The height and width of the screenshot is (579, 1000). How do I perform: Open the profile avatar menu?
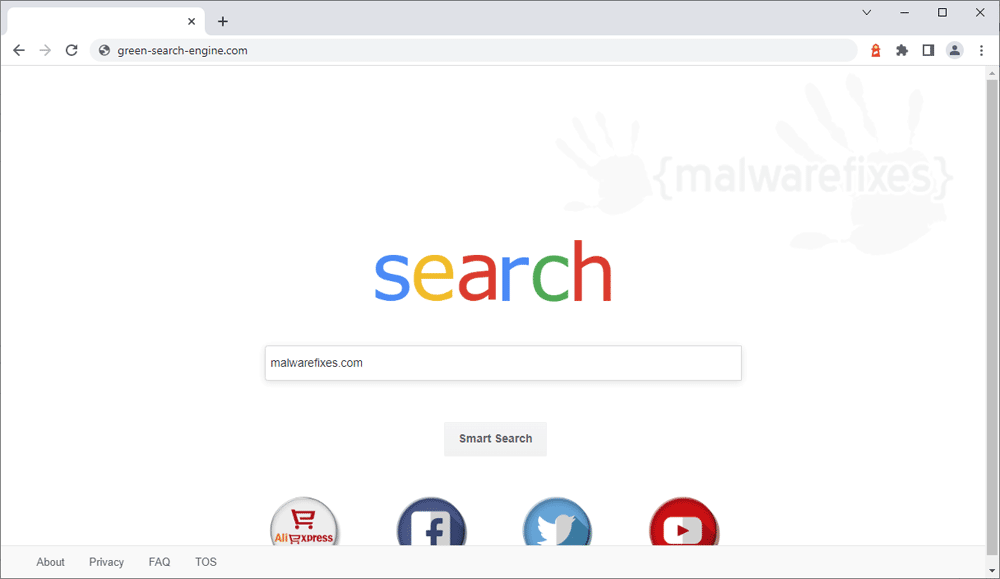coord(954,50)
